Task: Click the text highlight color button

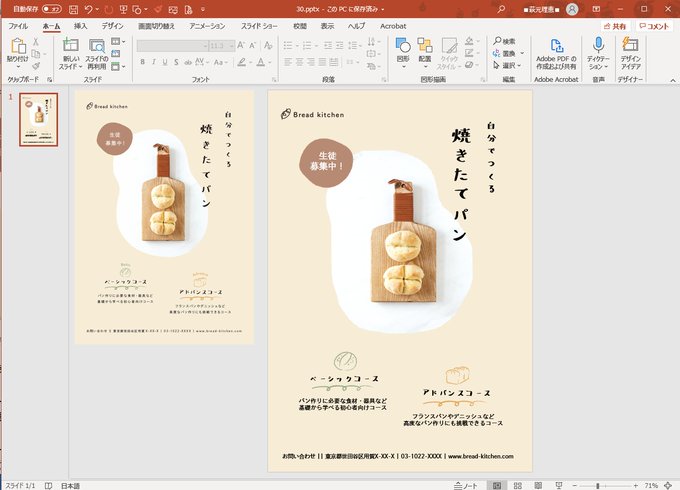Action: pos(242,62)
